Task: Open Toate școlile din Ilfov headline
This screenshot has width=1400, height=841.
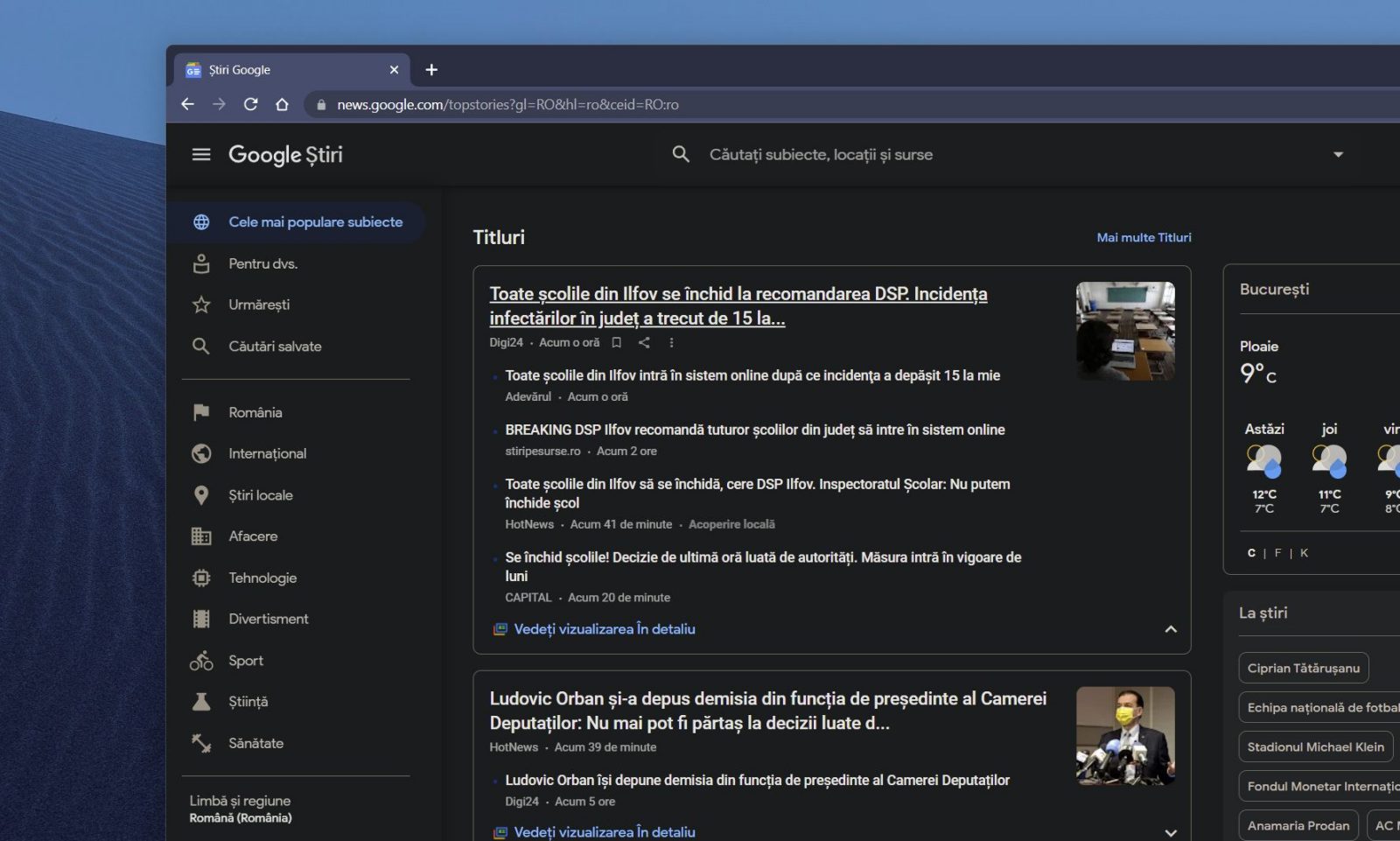Action: pos(738,306)
